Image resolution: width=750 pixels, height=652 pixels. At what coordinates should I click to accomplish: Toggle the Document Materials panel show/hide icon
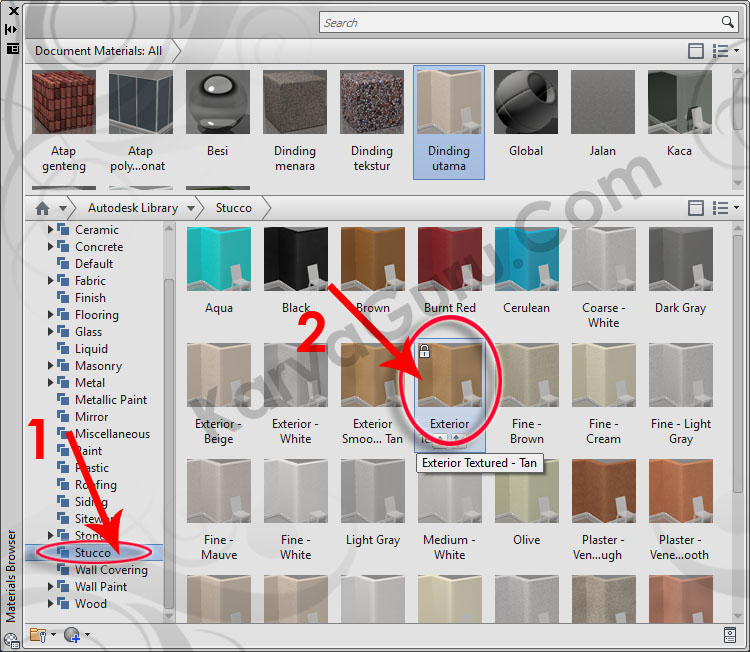pyautogui.click(x=696, y=50)
